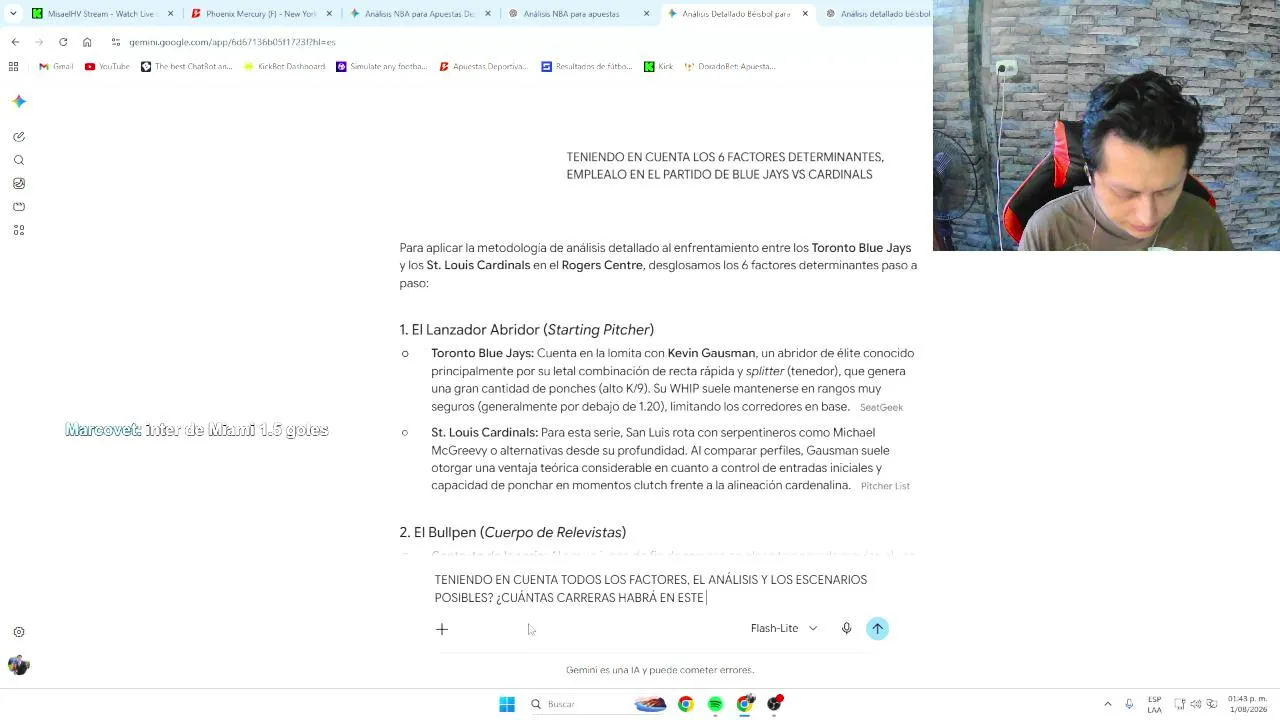Screen dimensions: 1280x720
Task: Open OBS Studio from taskbar
Action: [774, 704]
